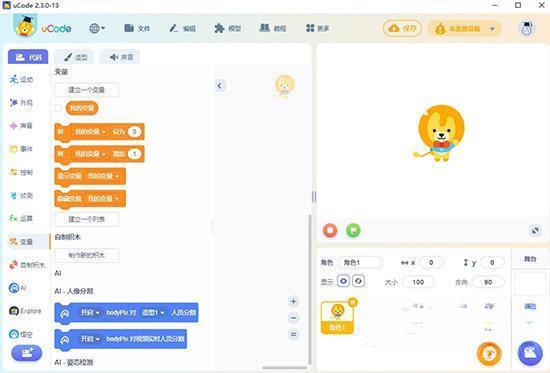
Task: Click the value field 0 in set block
Action: click(134, 132)
